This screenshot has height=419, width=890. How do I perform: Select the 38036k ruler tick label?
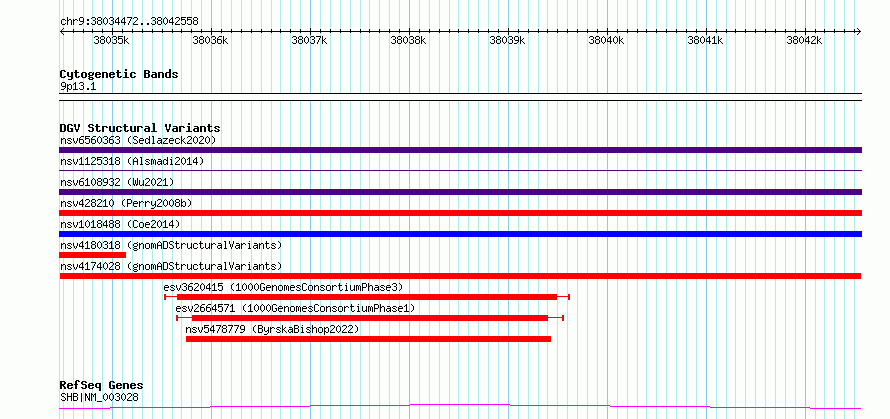point(210,40)
